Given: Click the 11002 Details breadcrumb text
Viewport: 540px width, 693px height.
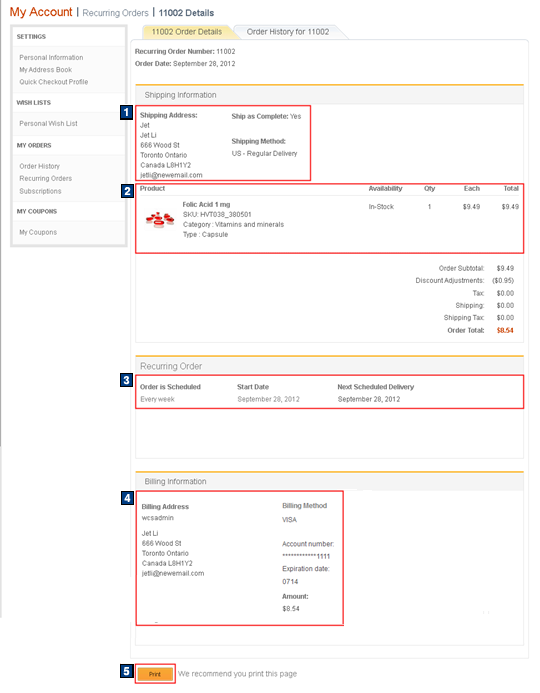Looking at the screenshot, I should pyautogui.click(x=186, y=13).
